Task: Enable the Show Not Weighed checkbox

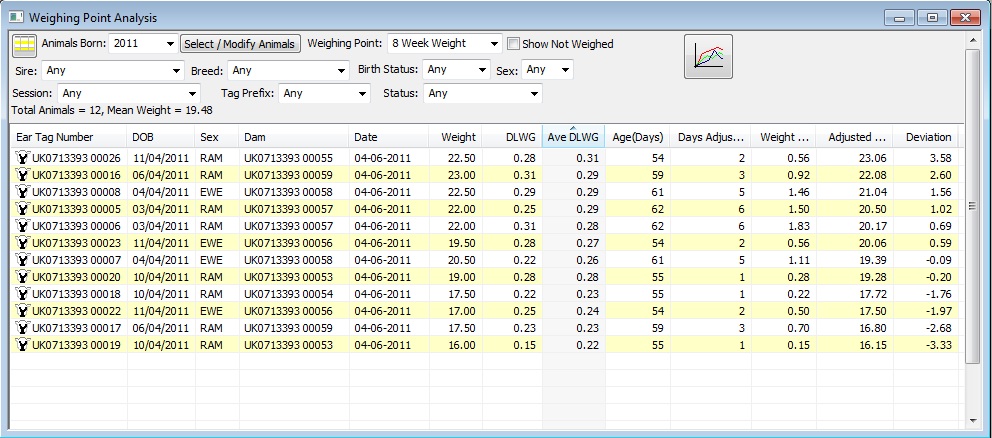Action: click(514, 44)
